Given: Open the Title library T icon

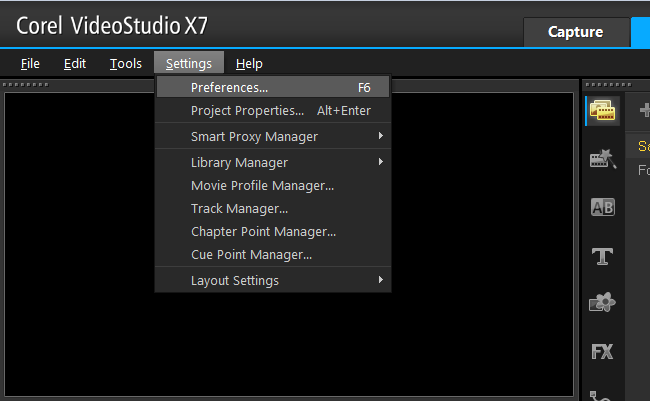Looking at the screenshot, I should coord(602,256).
